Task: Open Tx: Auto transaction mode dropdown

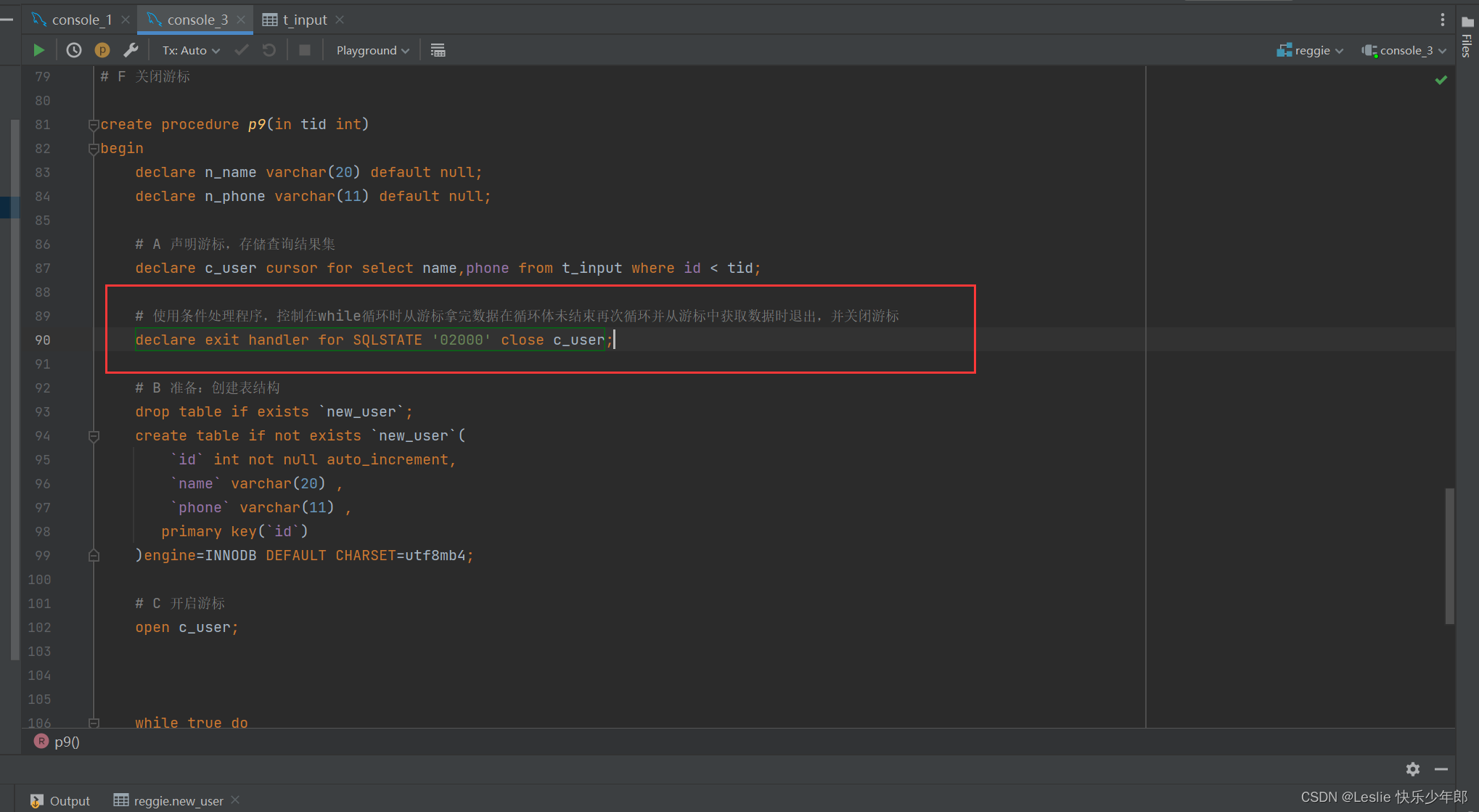Action: [x=191, y=50]
